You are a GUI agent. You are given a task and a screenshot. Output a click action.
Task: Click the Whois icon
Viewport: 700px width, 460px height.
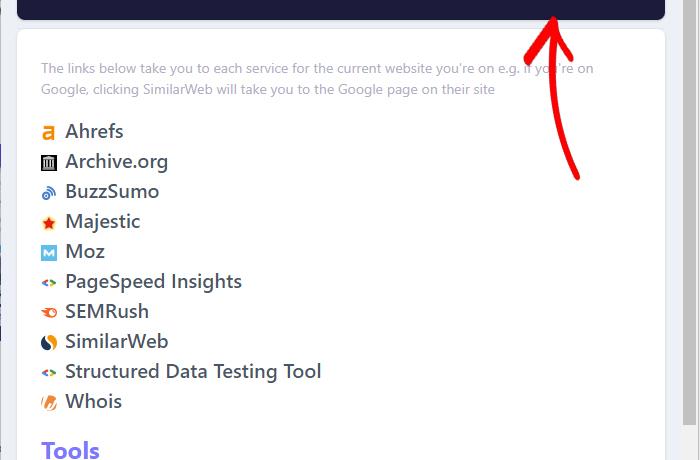click(x=48, y=402)
